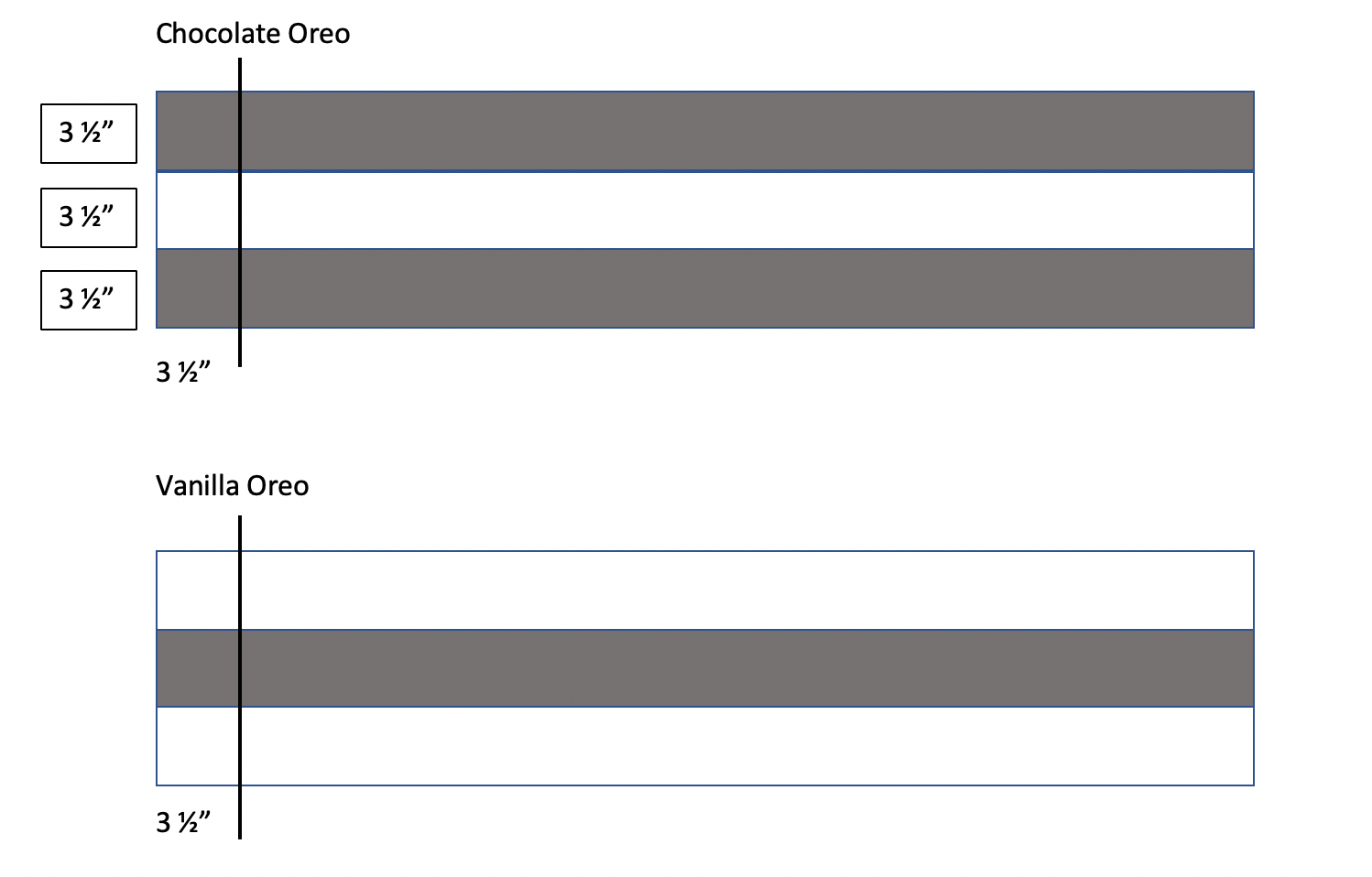Image resolution: width=1372 pixels, height=877 pixels.
Task: Click Chocolate Oreo white-strip segment left of cut line
Action: click(198, 210)
